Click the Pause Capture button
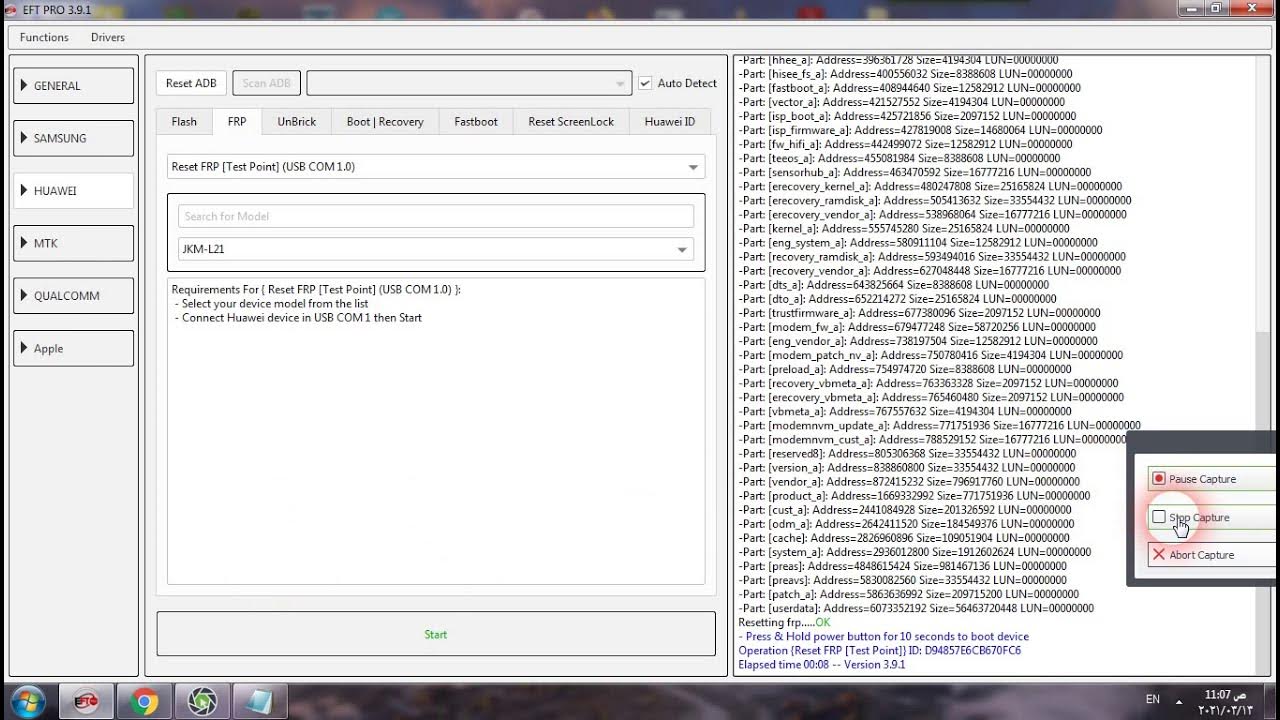Viewport: 1280px width, 720px height. [1212, 479]
